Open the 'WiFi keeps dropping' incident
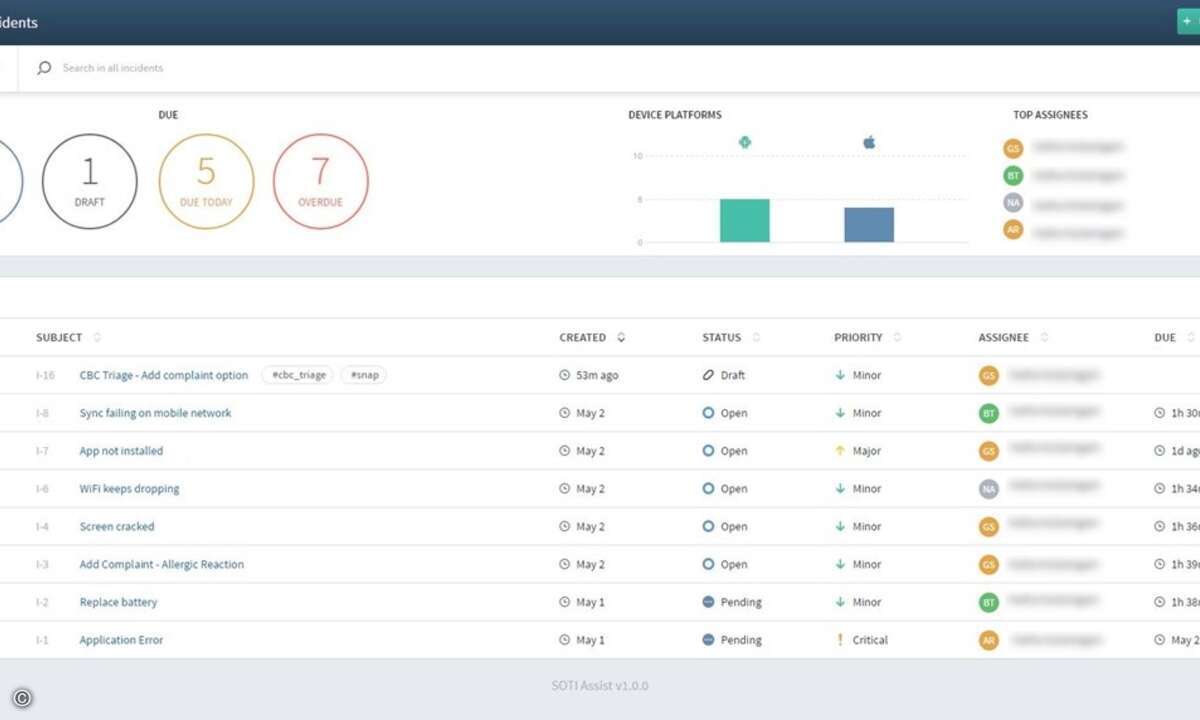 tap(130, 489)
